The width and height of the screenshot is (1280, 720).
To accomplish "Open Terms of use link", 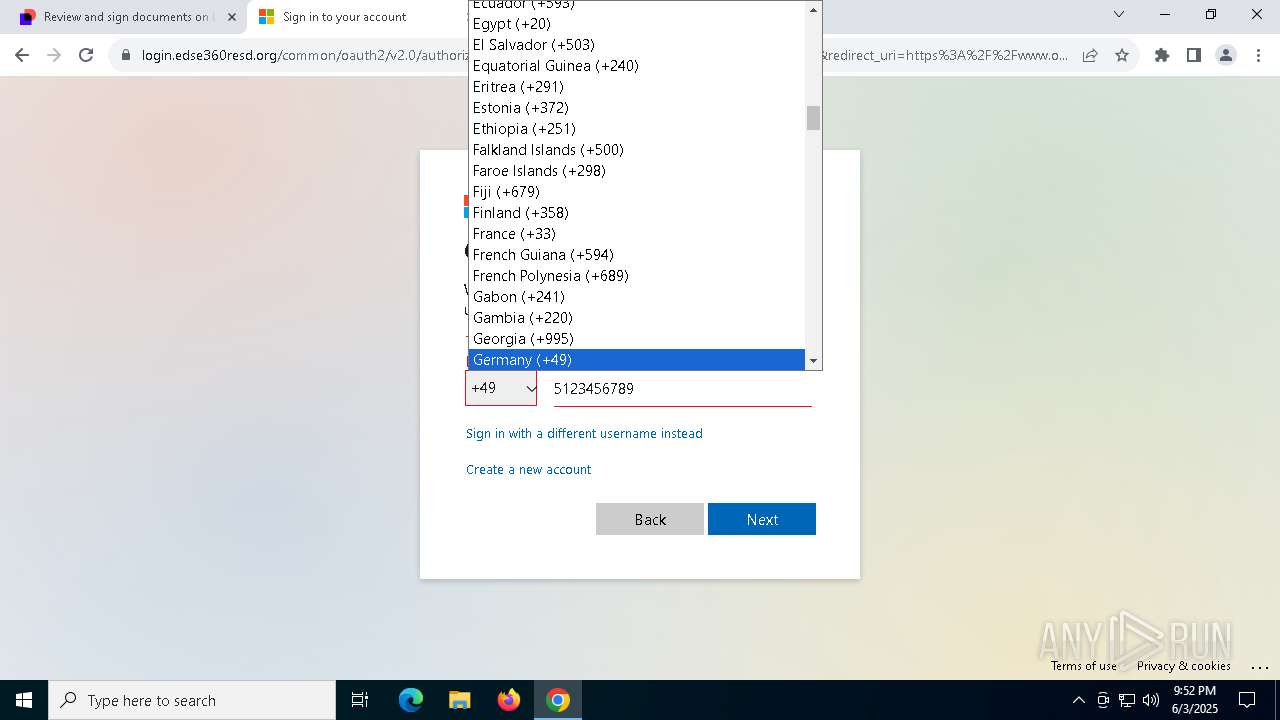I will coord(1084,666).
